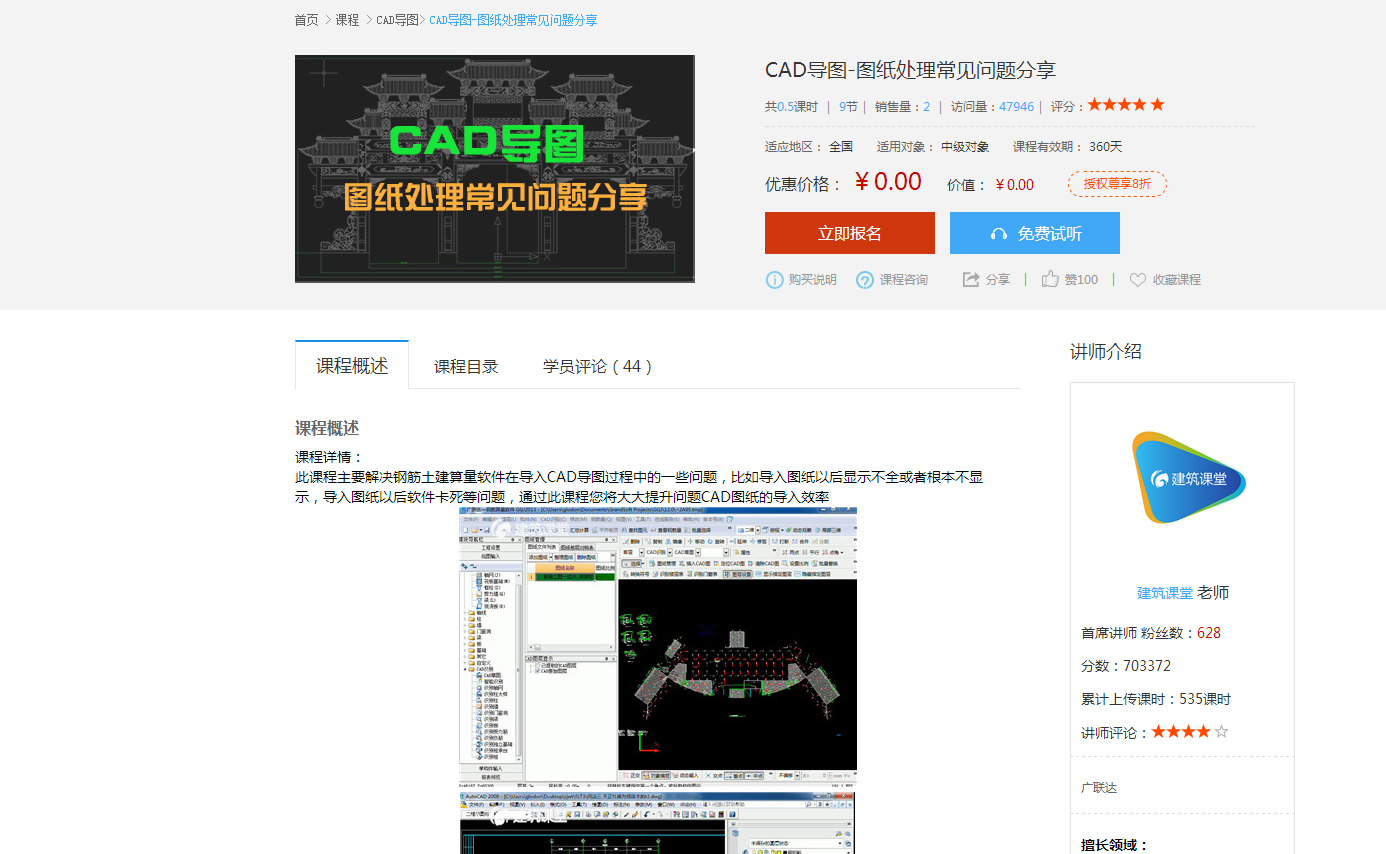Click the 访问量 count 47946
The height and width of the screenshot is (854, 1386).
tap(1016, 106)
